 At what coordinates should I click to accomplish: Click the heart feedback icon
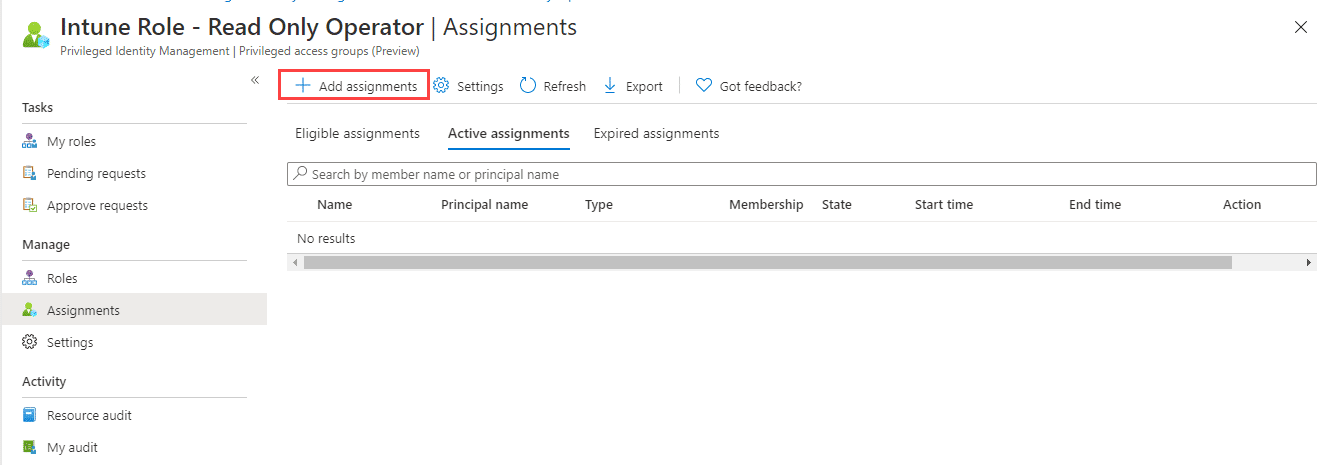pyautogui.click(x=704, y=86)
